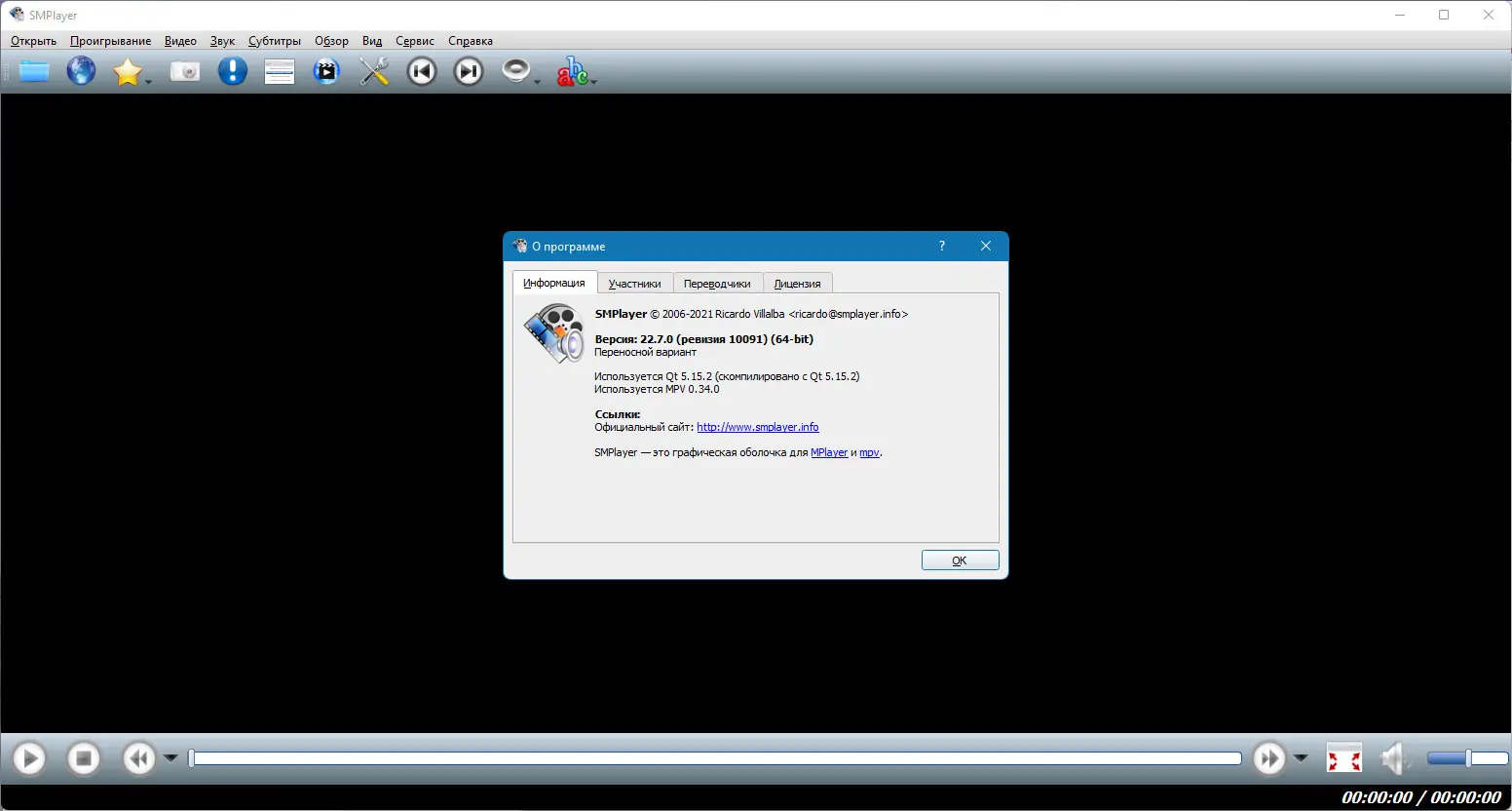Open a file with the folder icon

pos(34,70)
